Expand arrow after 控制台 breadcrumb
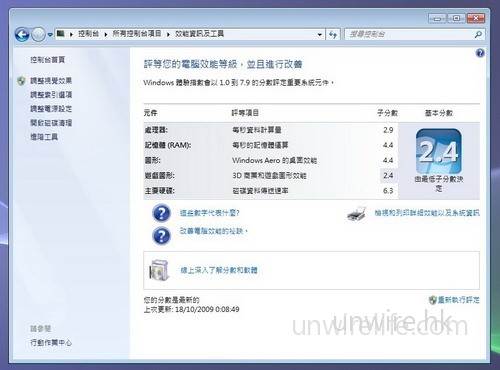Screen dimensions: 500x370 (x=106, y=34)
